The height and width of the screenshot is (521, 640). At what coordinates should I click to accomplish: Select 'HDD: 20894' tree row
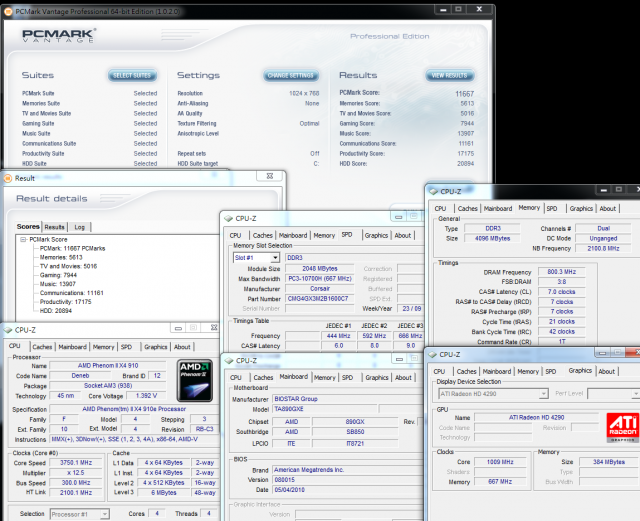tap(56, 311)
